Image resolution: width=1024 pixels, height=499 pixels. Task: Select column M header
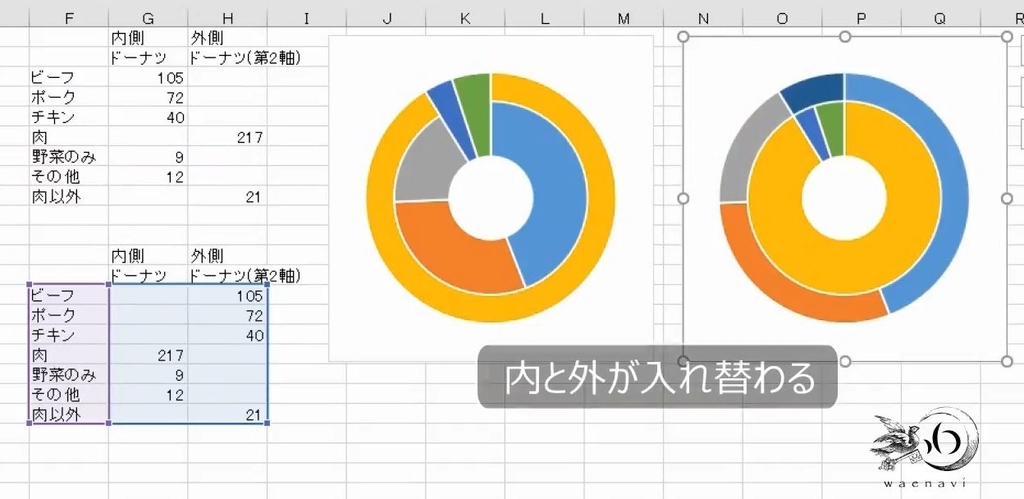(624, 18)
